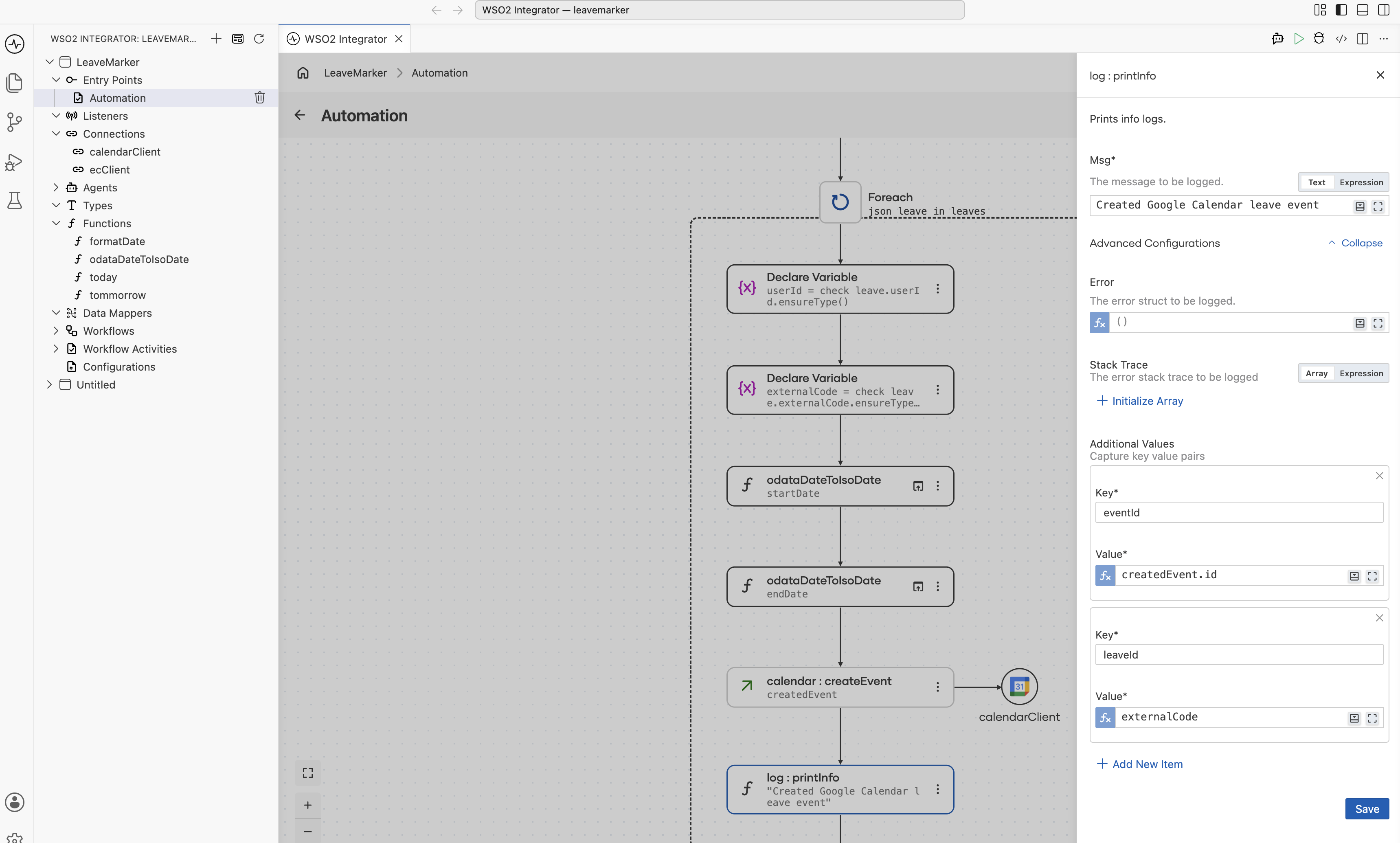The width and height of the screenshot is (1400, 843).
Task: Expand the Workflows tree node
Action: tap(56, 331)
